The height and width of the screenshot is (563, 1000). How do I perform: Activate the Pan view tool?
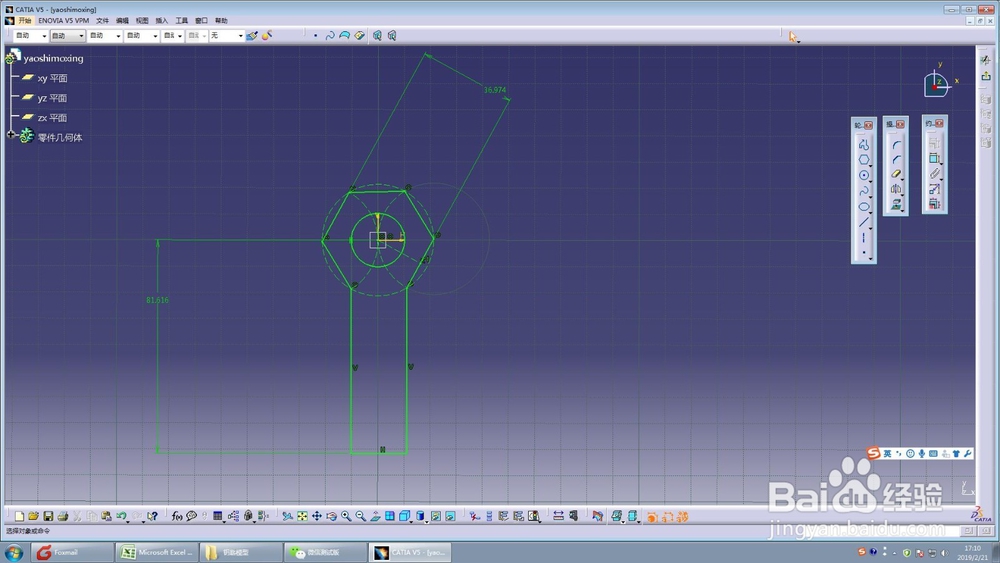(317, 516)
